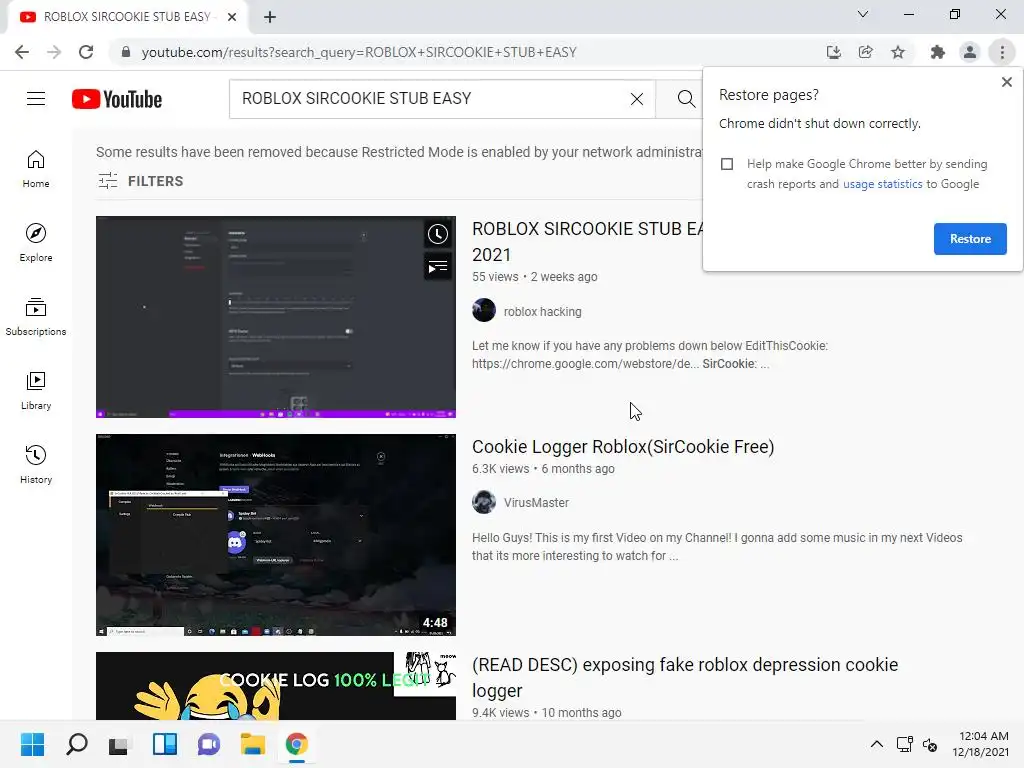Open Subscriptions in the sidebar

36,317
